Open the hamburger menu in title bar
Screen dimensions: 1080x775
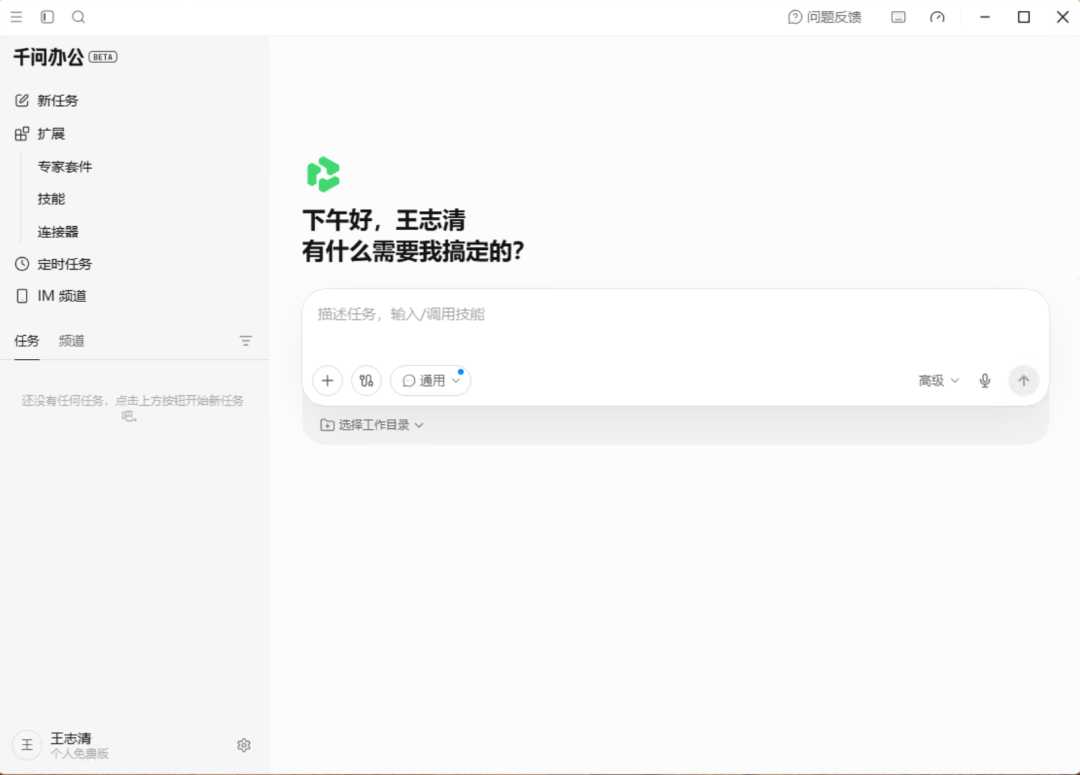point(17,17)
